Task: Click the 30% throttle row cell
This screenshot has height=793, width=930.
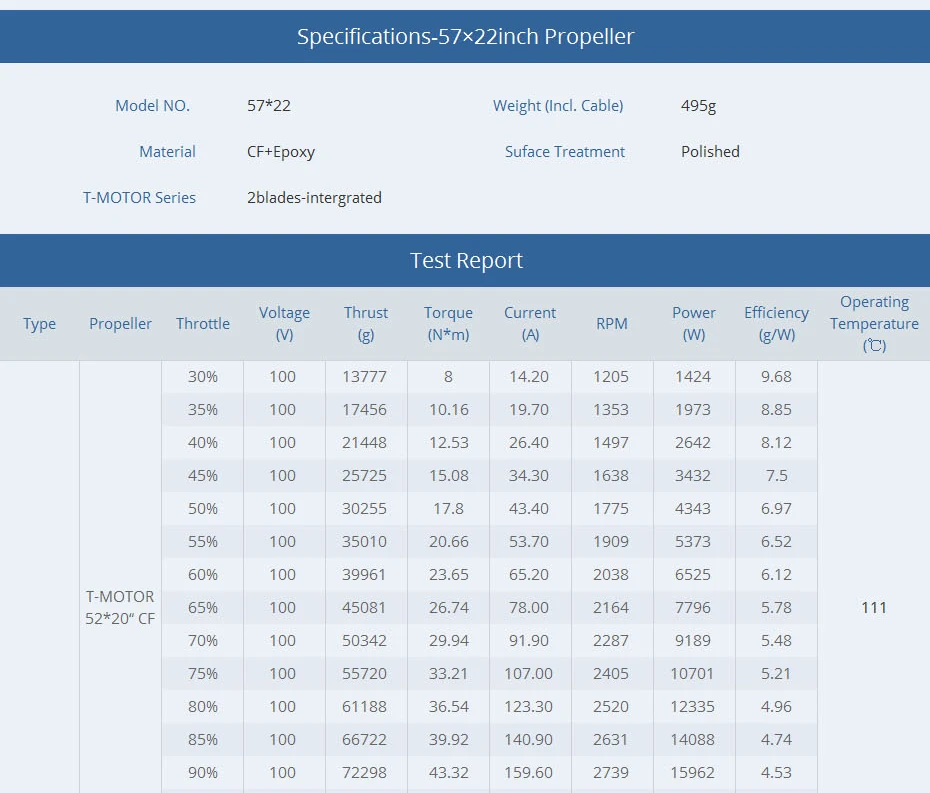Action: (x=203, y=377)
